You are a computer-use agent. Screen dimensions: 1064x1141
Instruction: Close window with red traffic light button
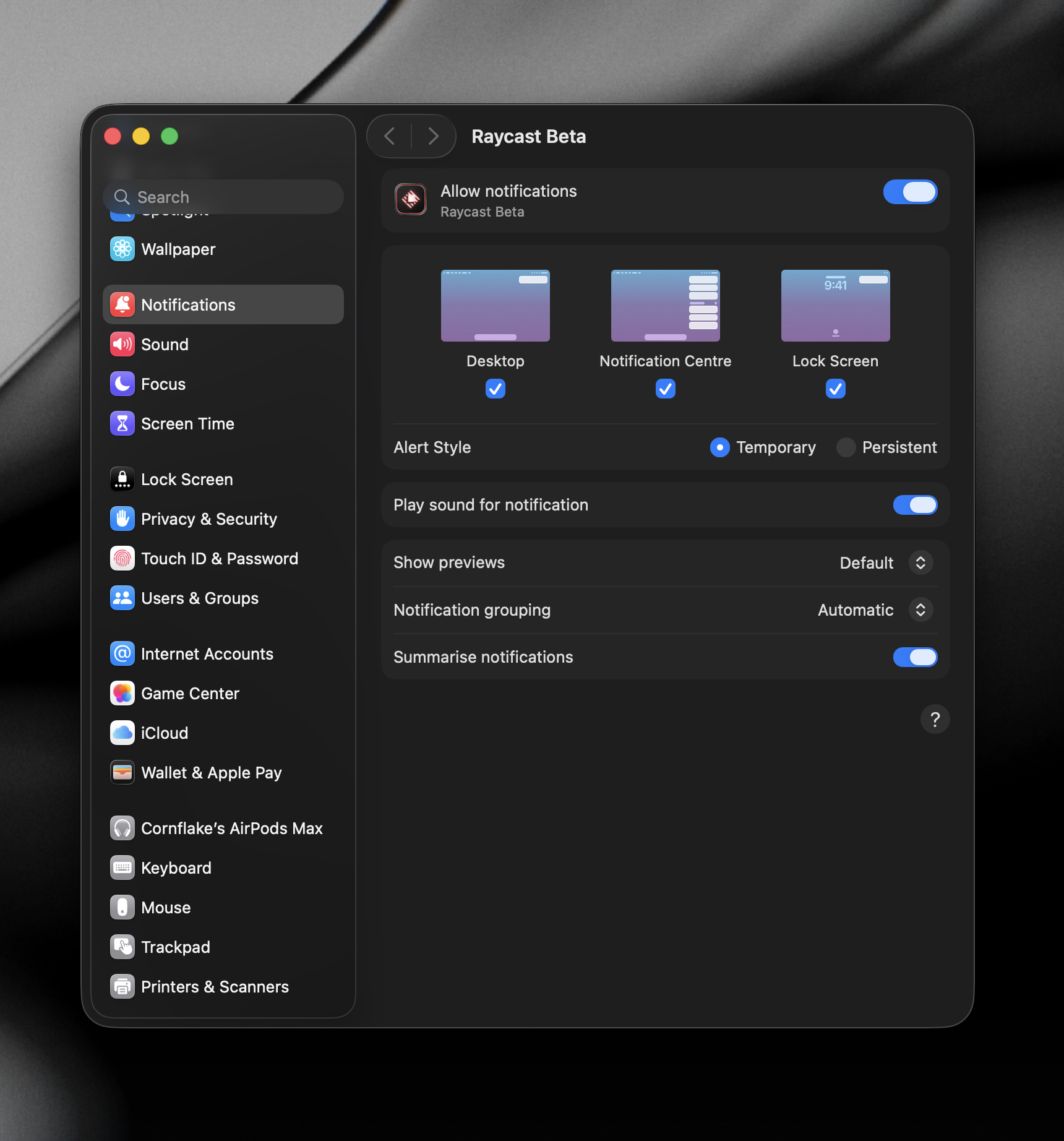tap(113, 136)
